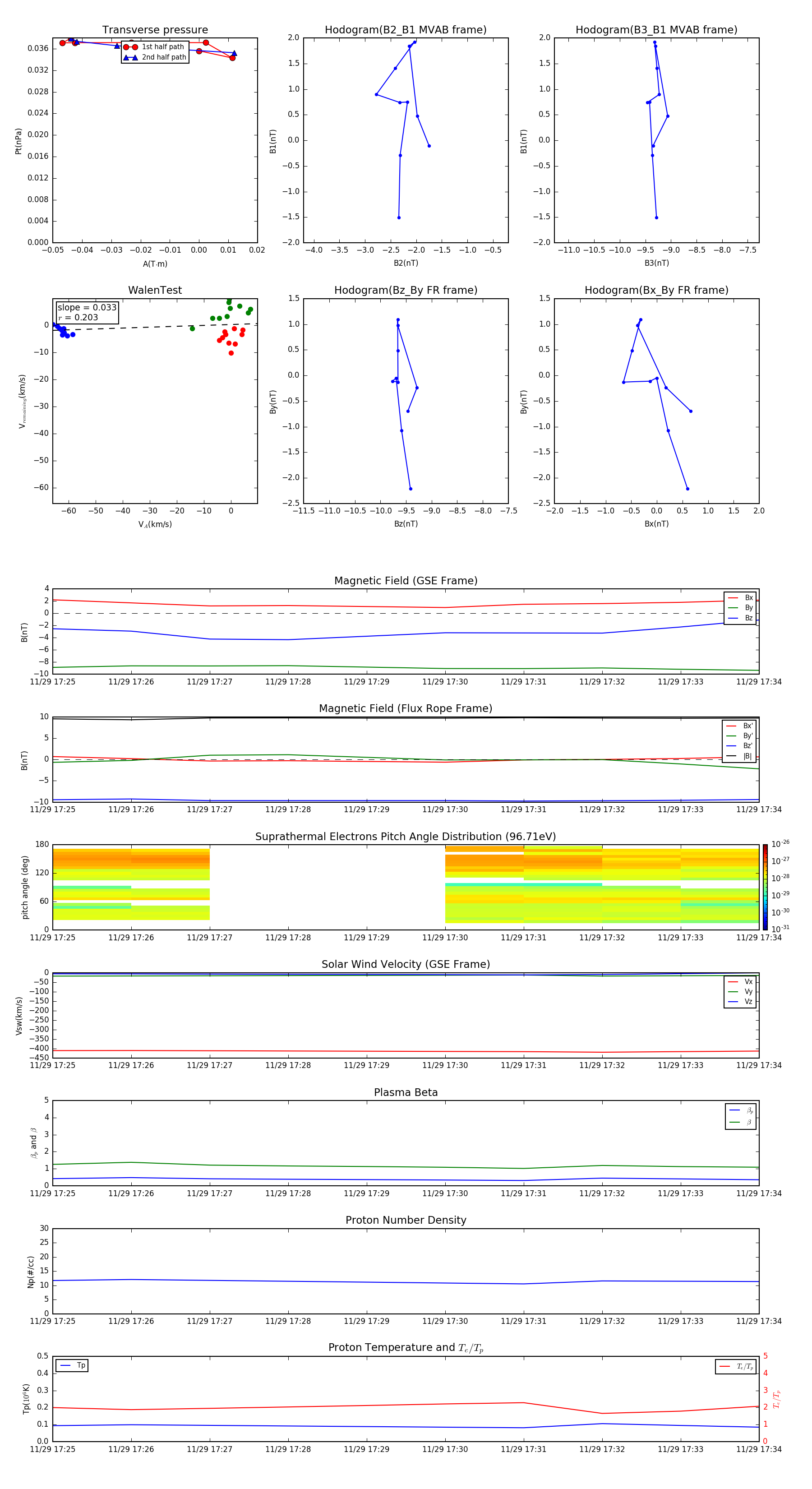Click the "Bx'" entry in Flux Rope legend
The width and height of the screenshot is (812, 1489).
[x=740, y=726]
